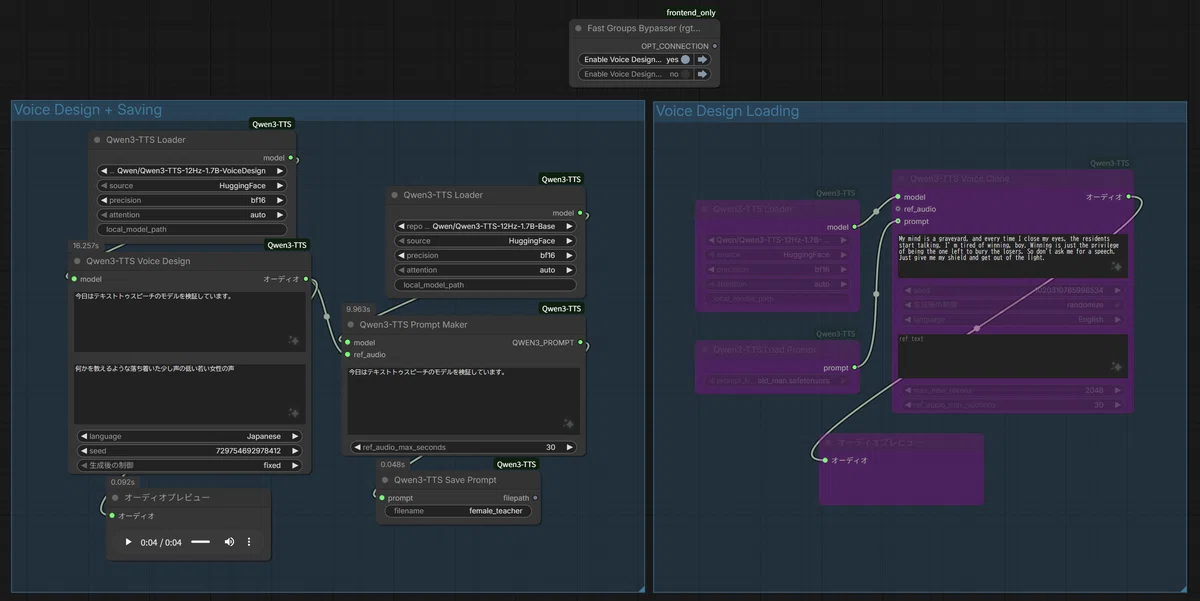Click sparkle icon in Voice Design first text box
This screenshot has width=1200, height=601.
293,341
